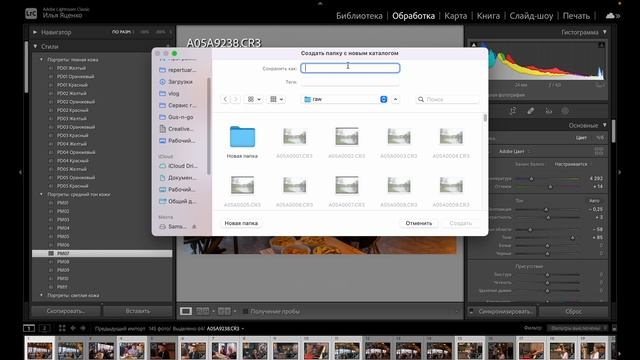Toggle the filter switch at filmstrip right
Viewport: 640px width, 360px height.
(x=614, y=328)
